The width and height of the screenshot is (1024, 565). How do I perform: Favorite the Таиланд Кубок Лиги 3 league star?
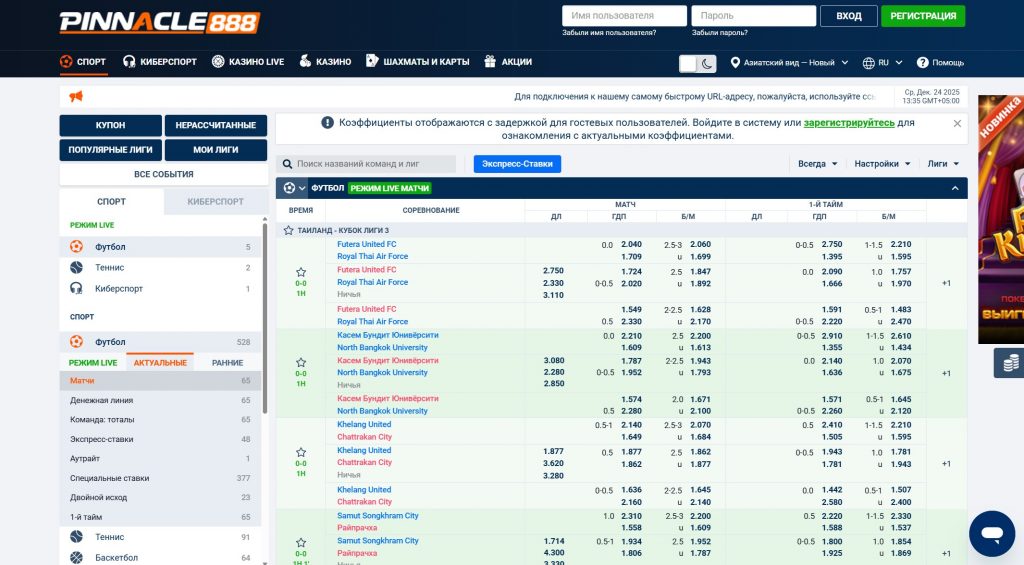point(289,230)
